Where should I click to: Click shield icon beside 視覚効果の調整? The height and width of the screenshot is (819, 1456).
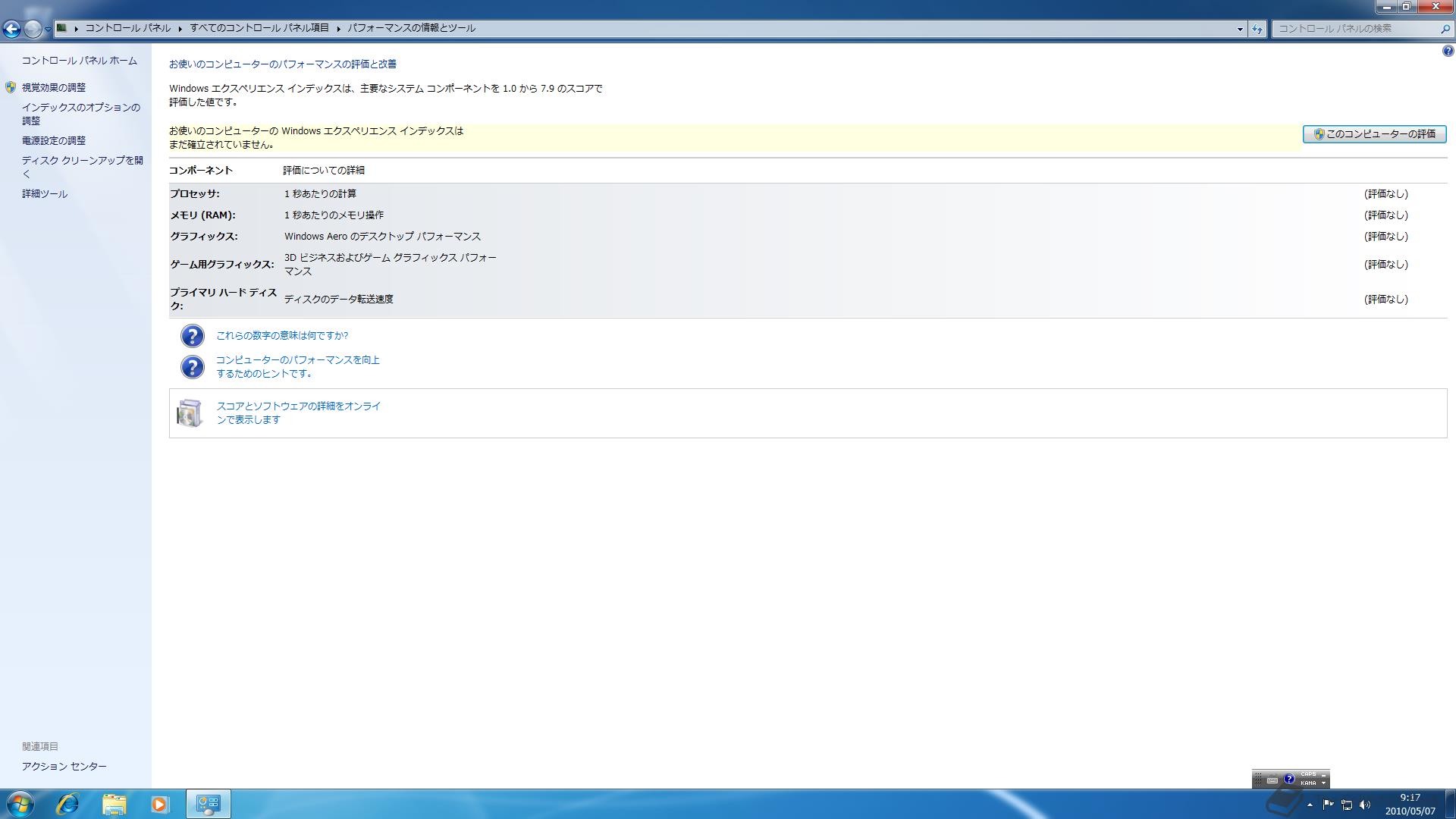11,88
